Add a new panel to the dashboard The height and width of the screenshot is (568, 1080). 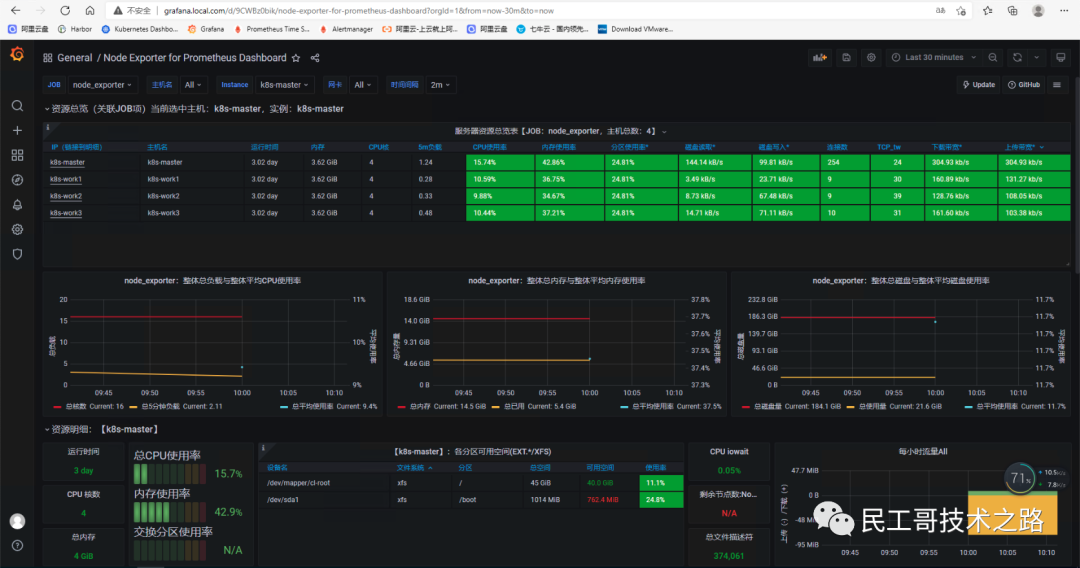pyautogui.click(x=820, y=58)
